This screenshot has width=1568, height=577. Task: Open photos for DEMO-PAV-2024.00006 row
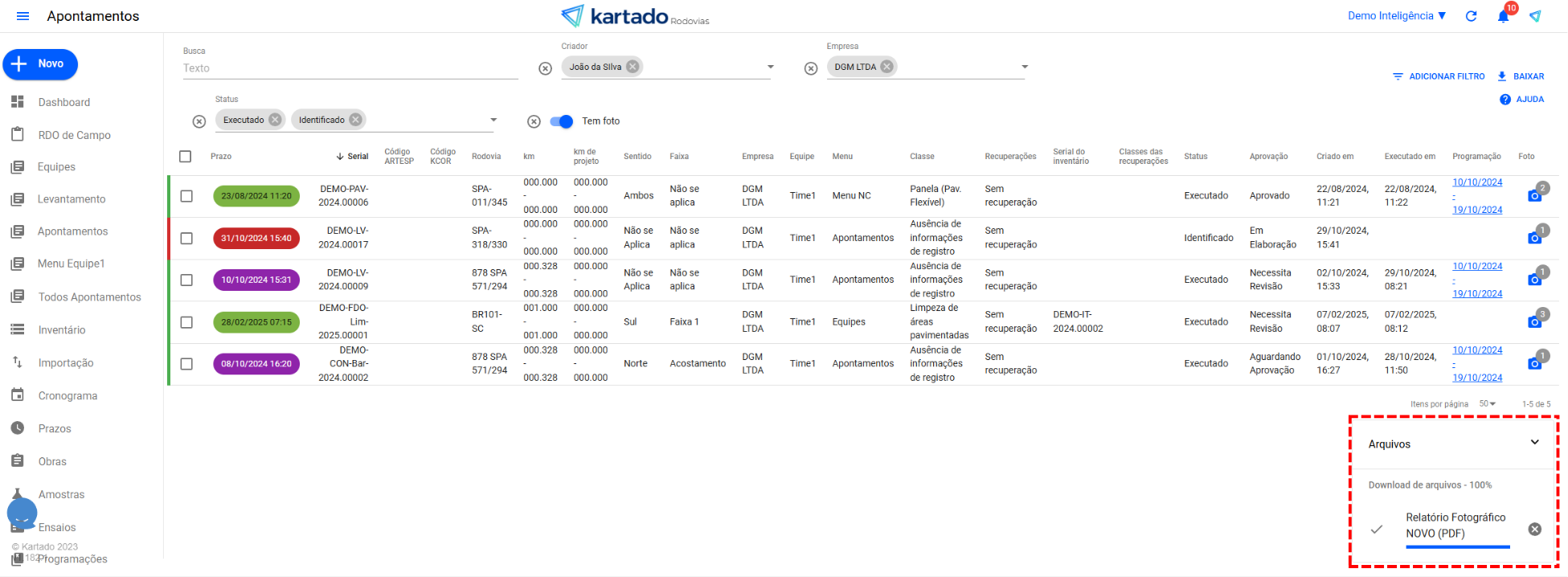coord(1534,195)
